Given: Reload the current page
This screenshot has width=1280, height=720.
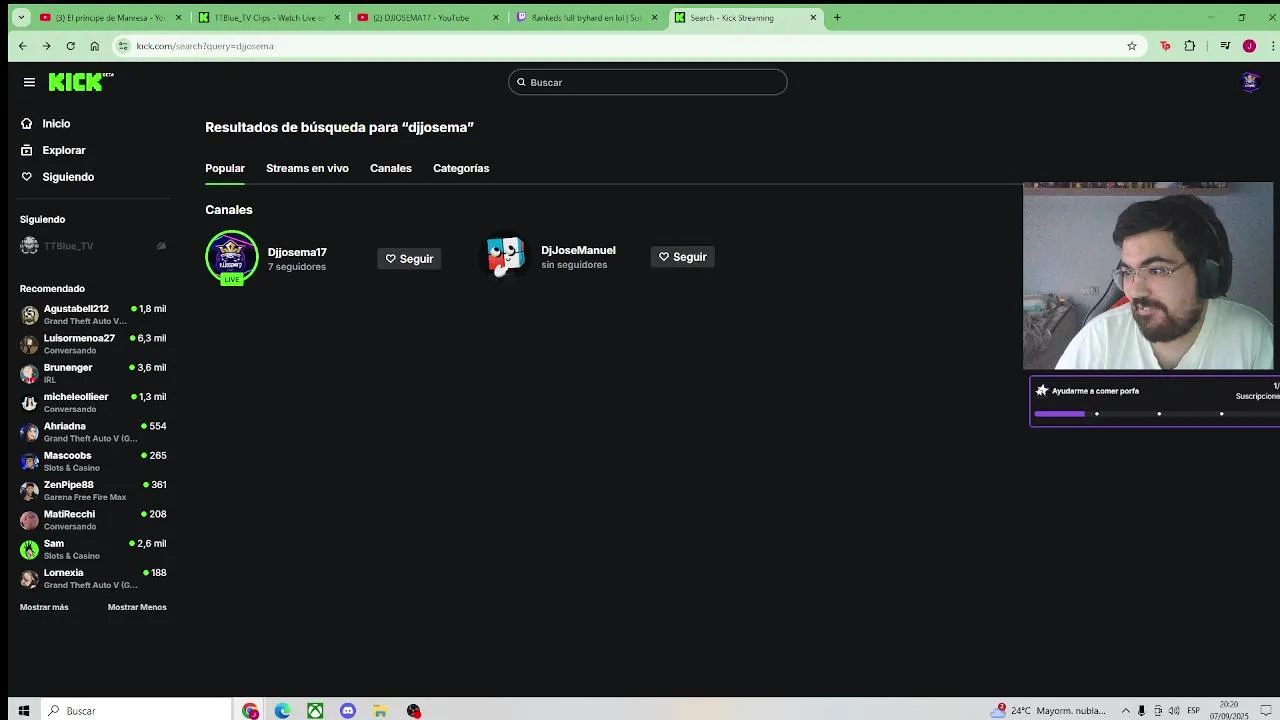Looking at the screenshot, I should tap(70, 46).
